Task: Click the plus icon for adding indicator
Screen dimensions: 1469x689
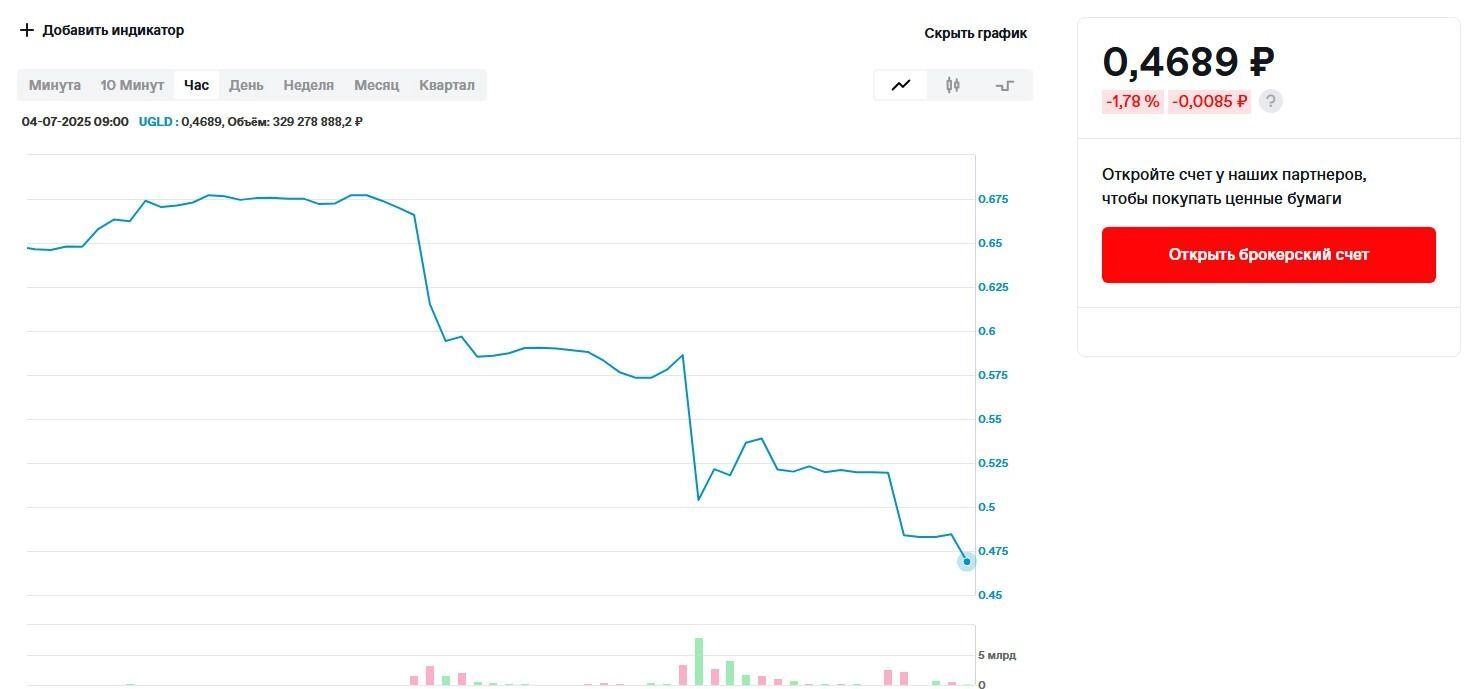Action: point(27,30)
